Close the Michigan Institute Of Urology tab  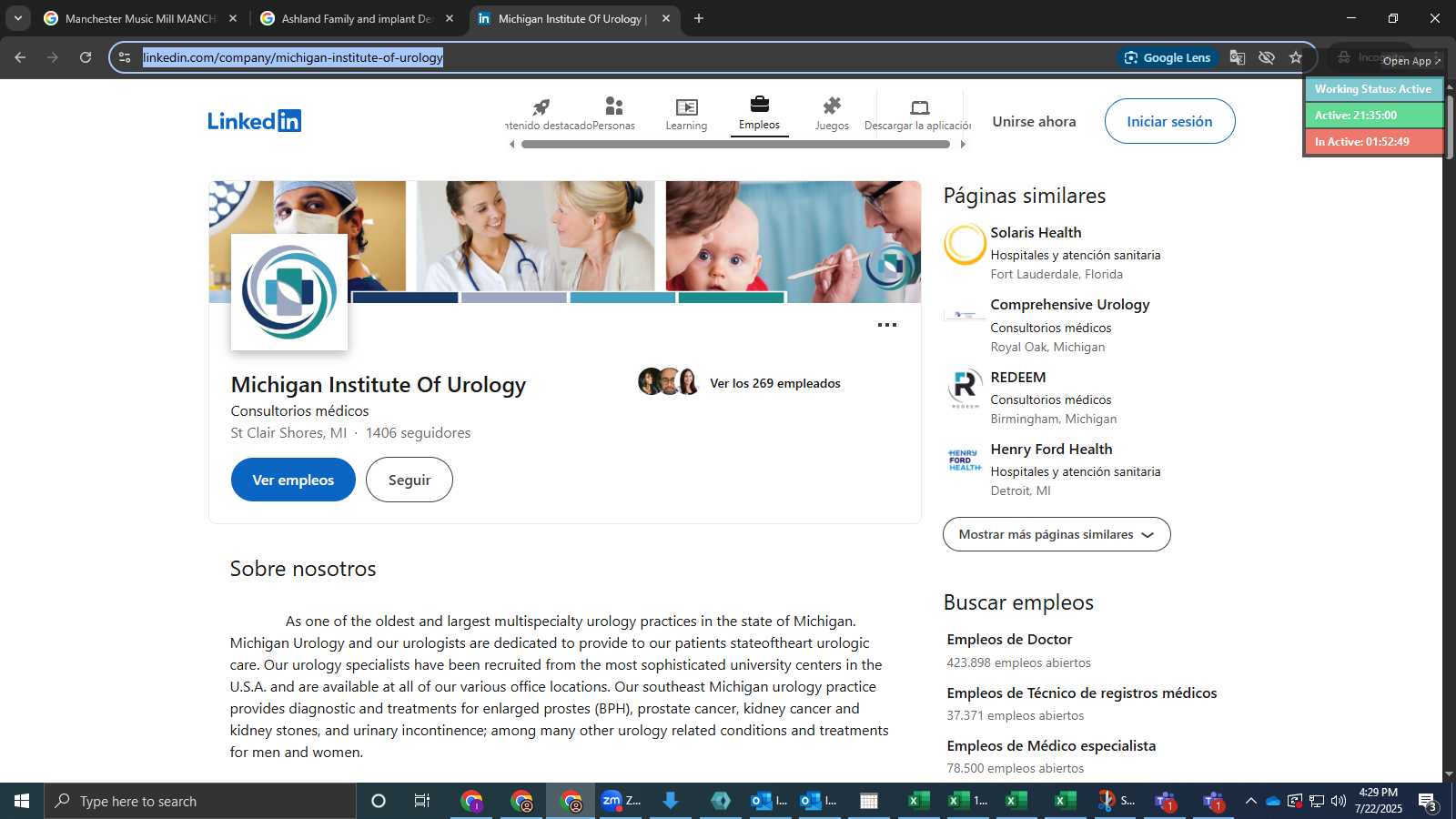click(x=666, y=18)
